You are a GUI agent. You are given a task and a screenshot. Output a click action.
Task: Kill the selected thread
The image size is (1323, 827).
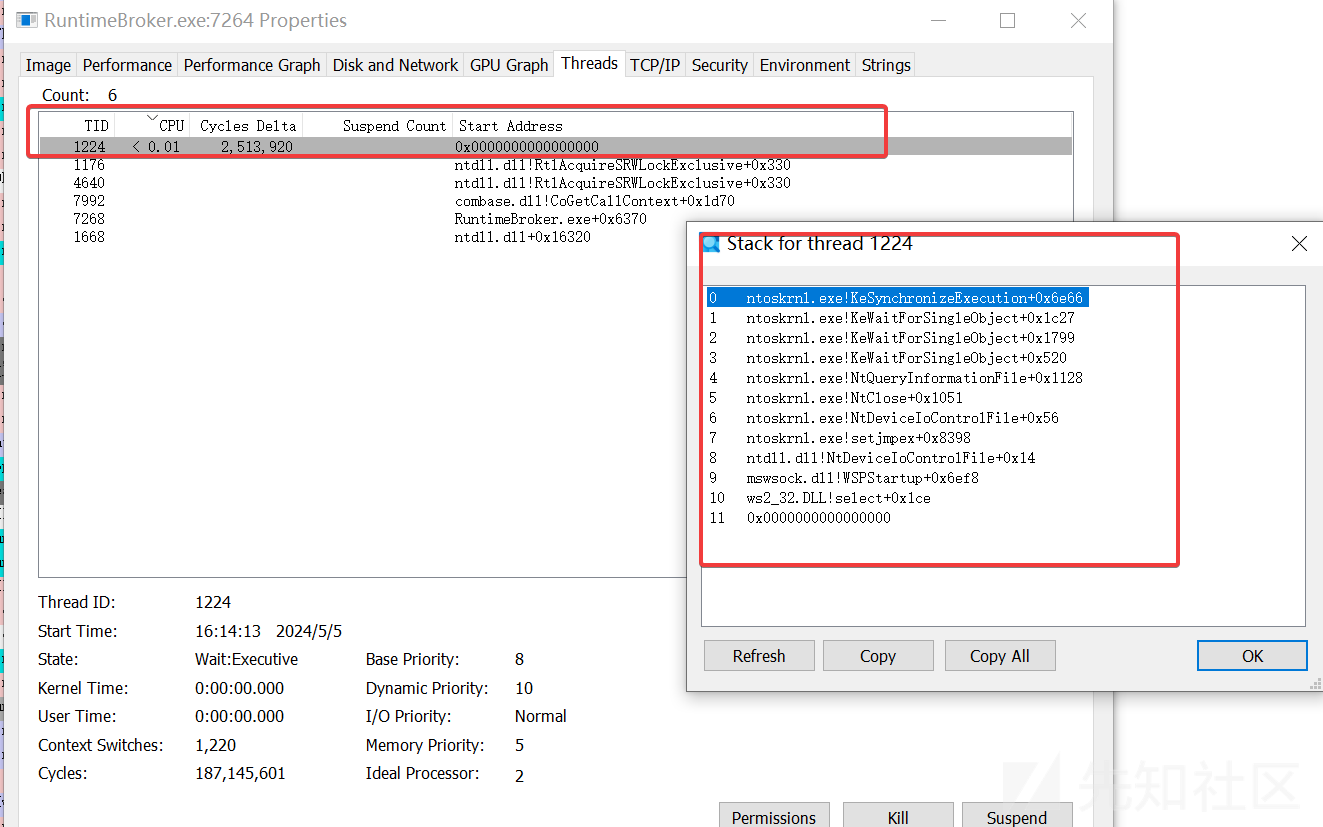[x=898, y=817]
